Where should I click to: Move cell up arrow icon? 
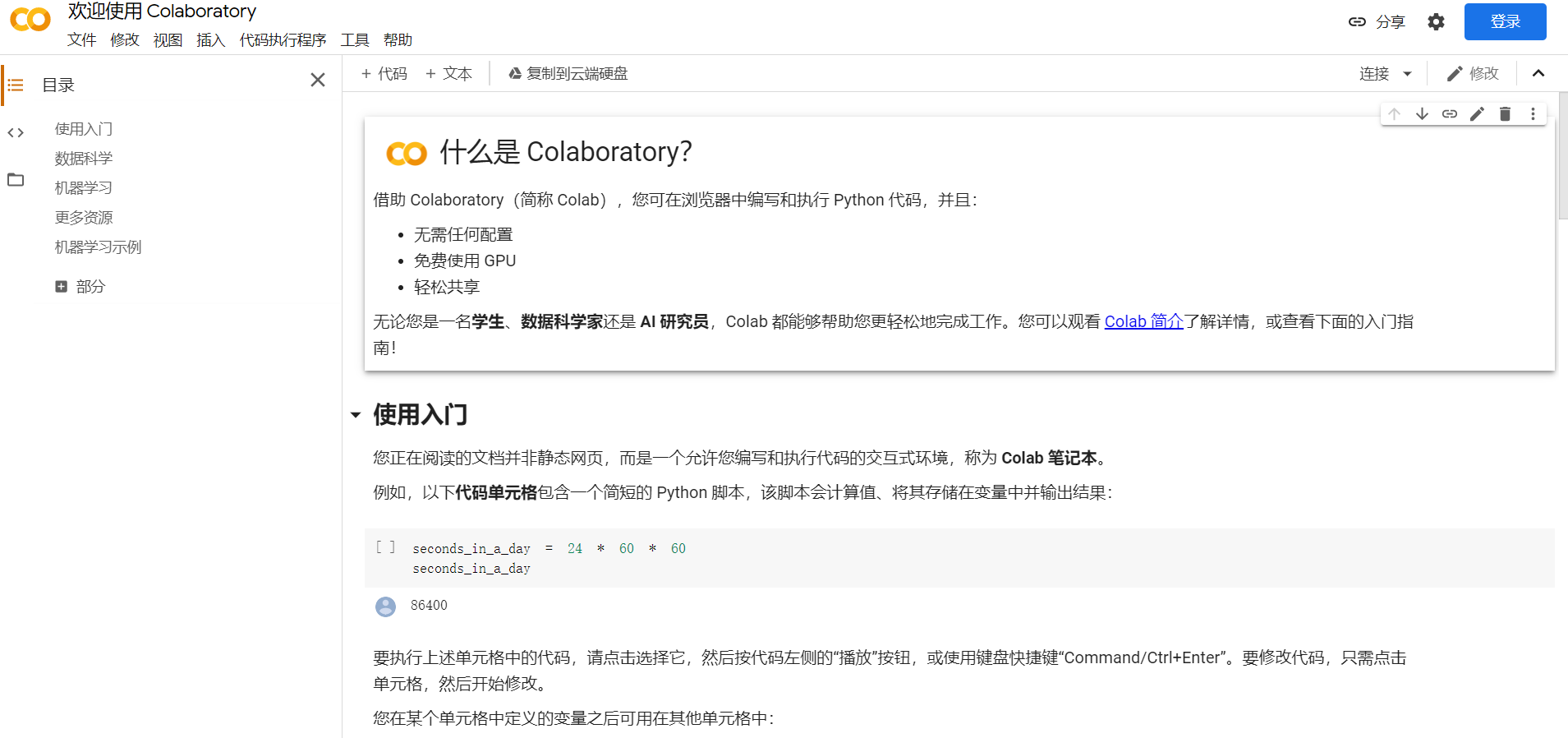(x=1394, y=114)
